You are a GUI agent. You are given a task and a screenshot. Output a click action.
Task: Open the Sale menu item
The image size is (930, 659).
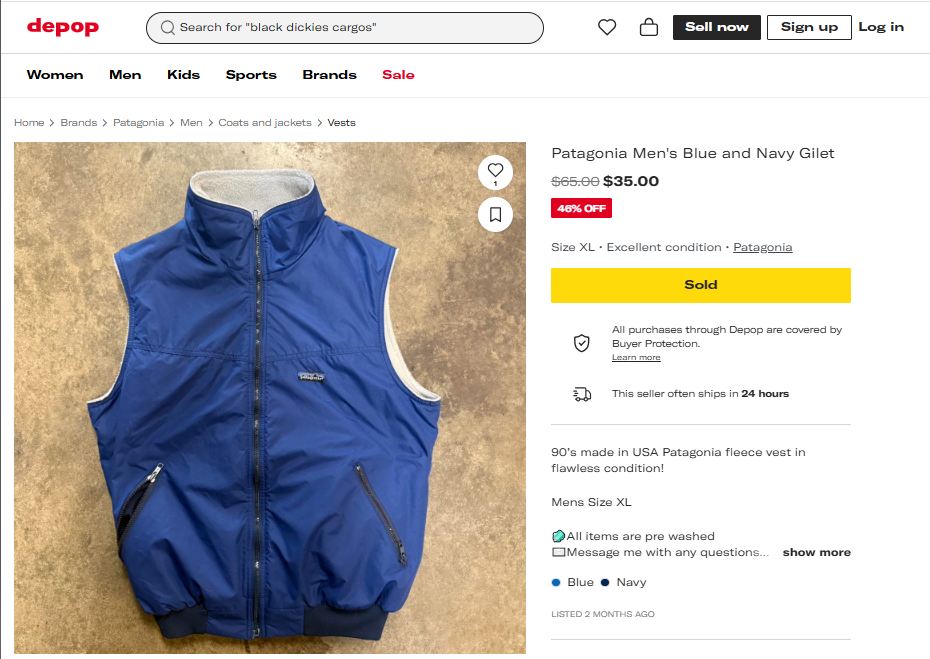398,75
